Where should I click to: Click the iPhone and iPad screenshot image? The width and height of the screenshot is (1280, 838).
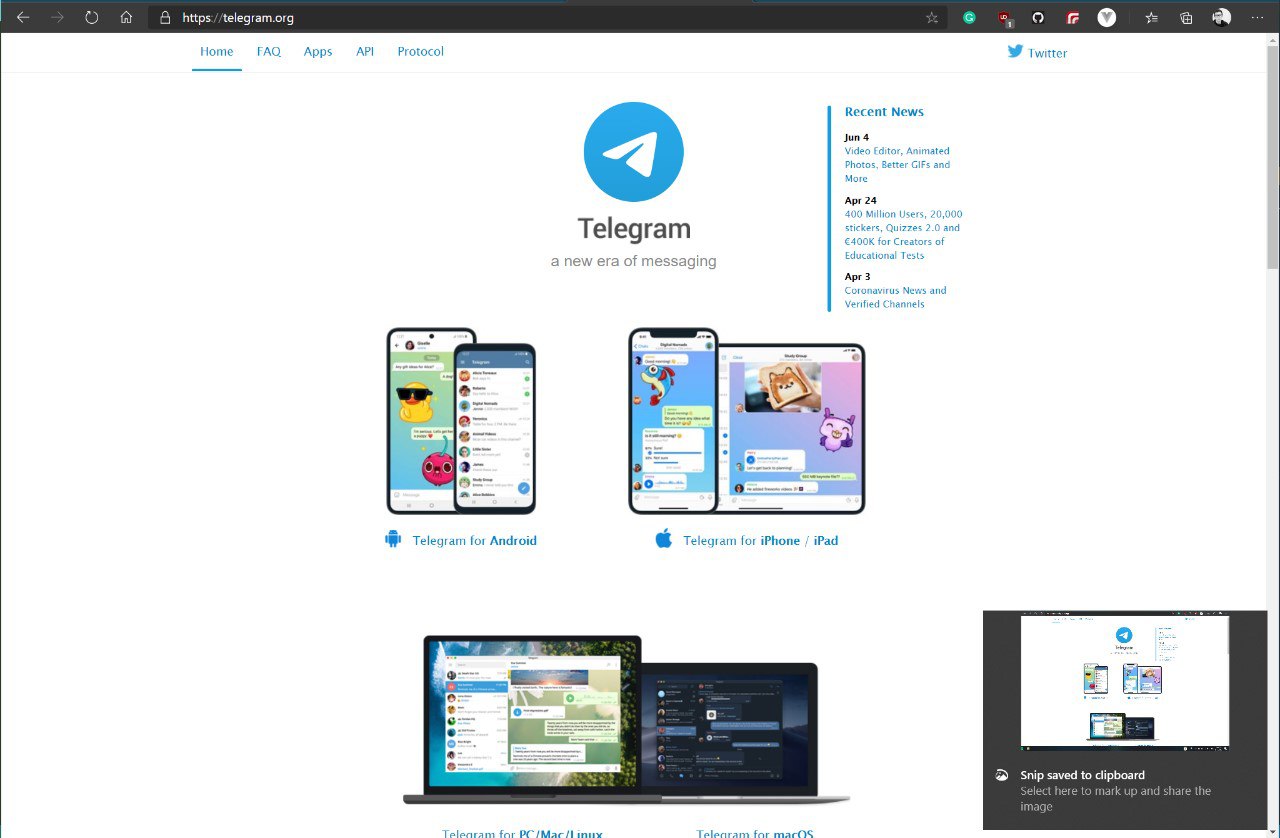[x=747, y=421]
